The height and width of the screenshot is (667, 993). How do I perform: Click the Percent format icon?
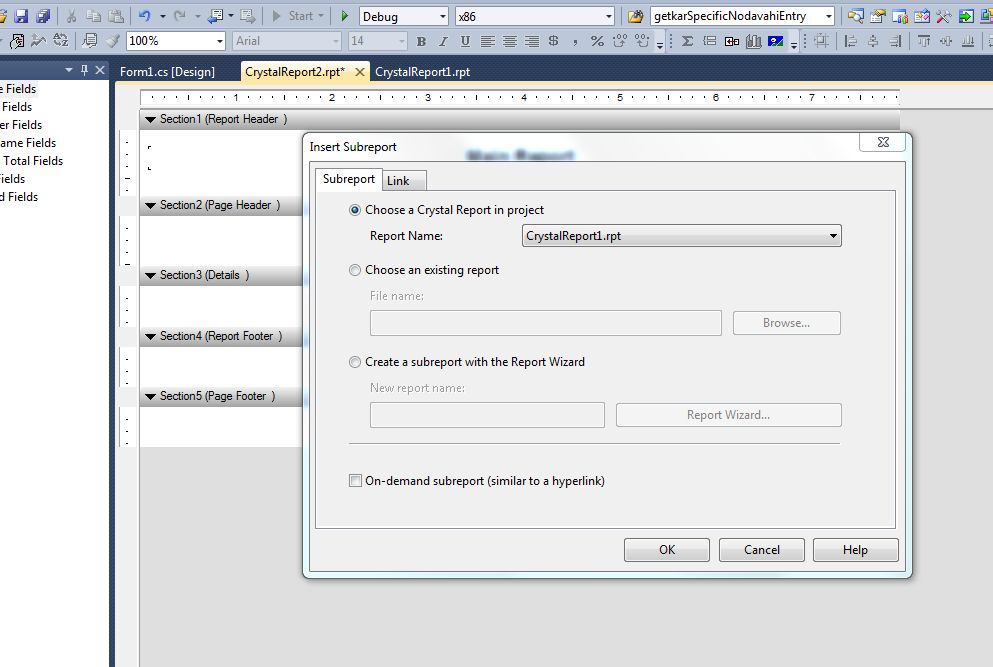(x=597, y=41)
